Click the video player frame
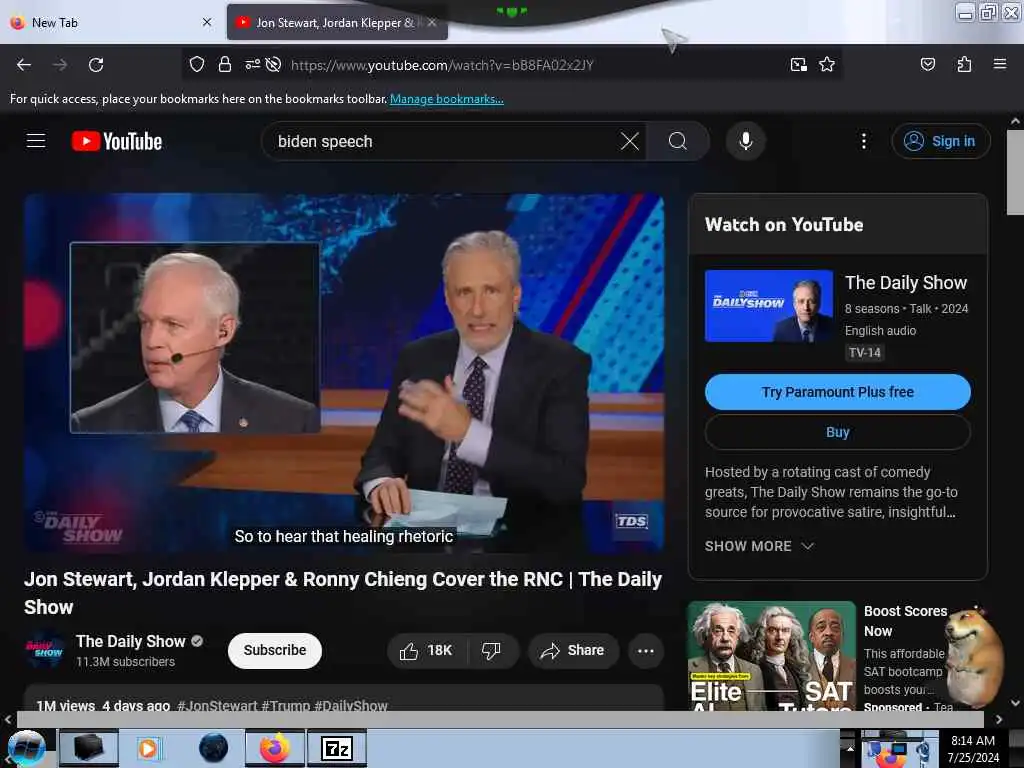Screen dimensions: 1024x768 (x=344, y=373)
